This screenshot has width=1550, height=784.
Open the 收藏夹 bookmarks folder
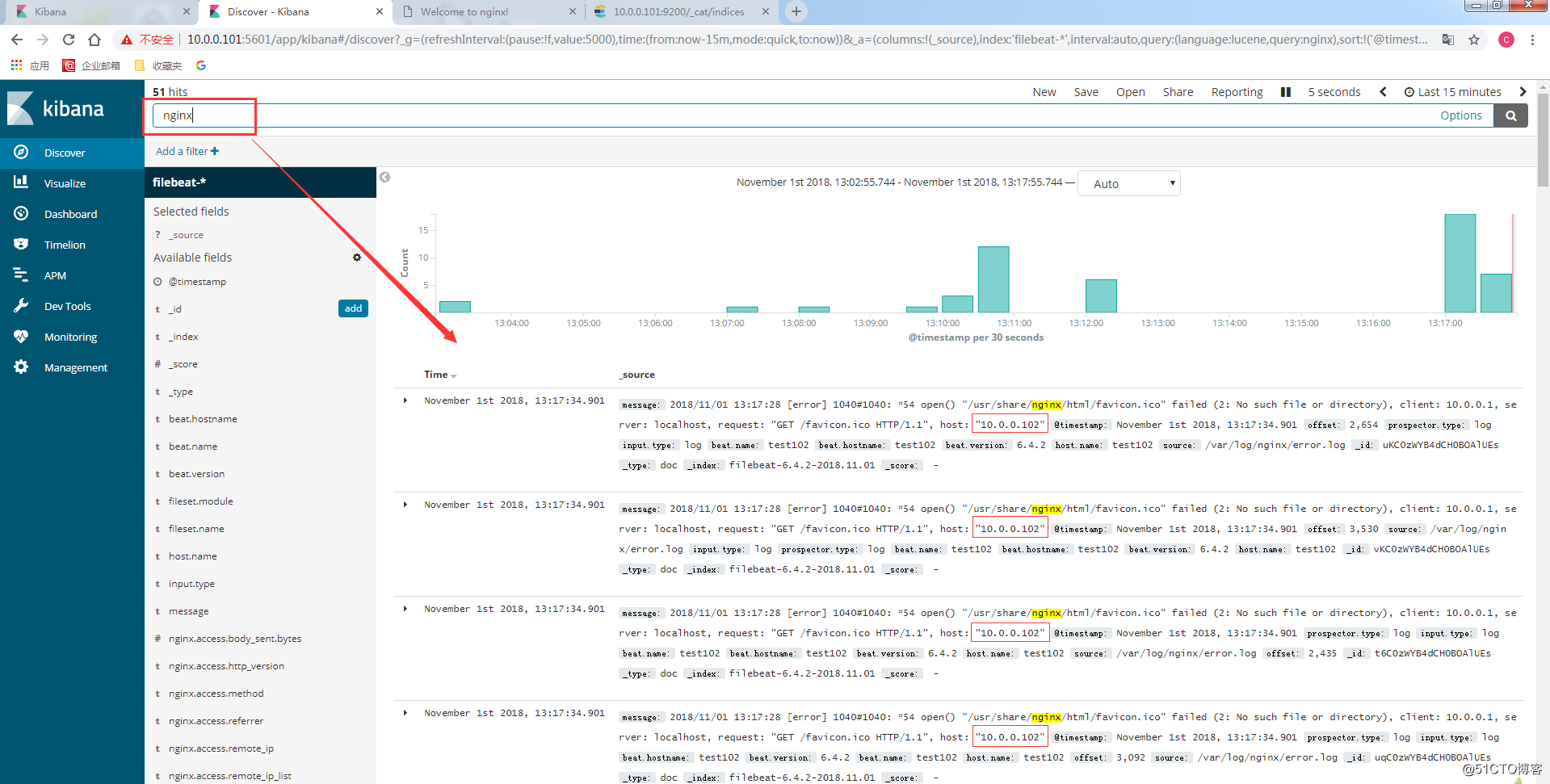tap(158, 65)
